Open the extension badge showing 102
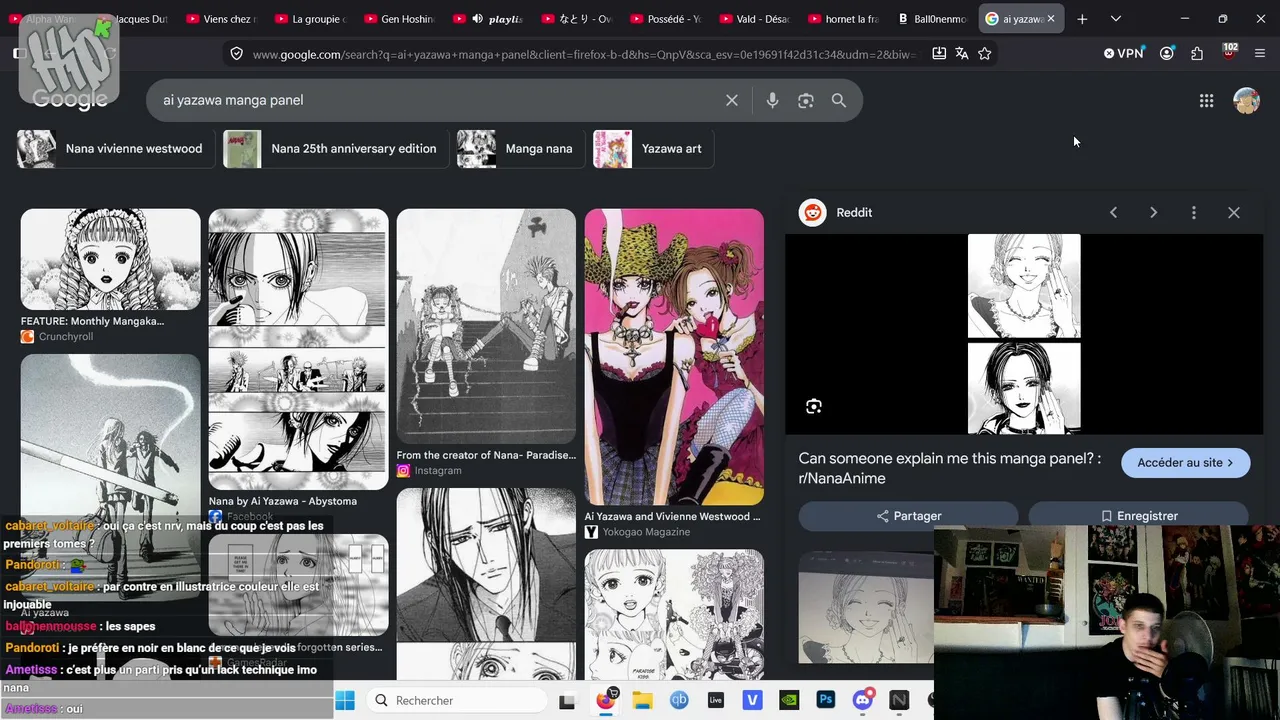 coord(1229,52)
